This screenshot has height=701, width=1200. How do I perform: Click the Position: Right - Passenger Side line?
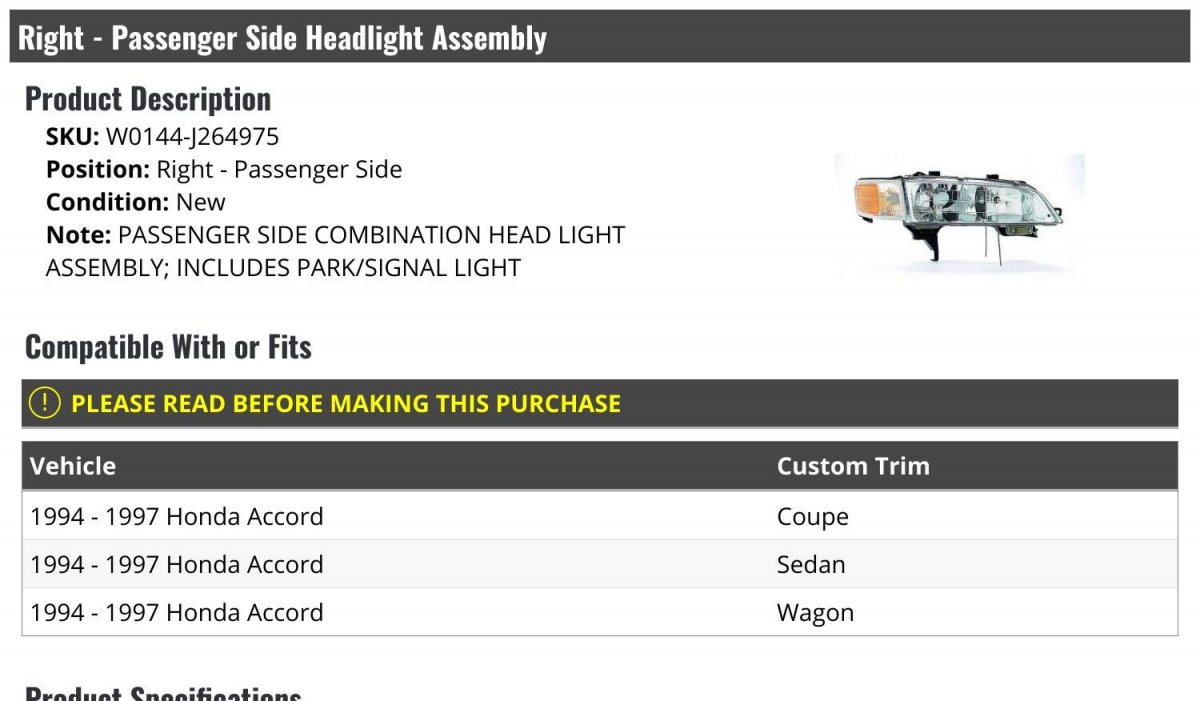224,169
